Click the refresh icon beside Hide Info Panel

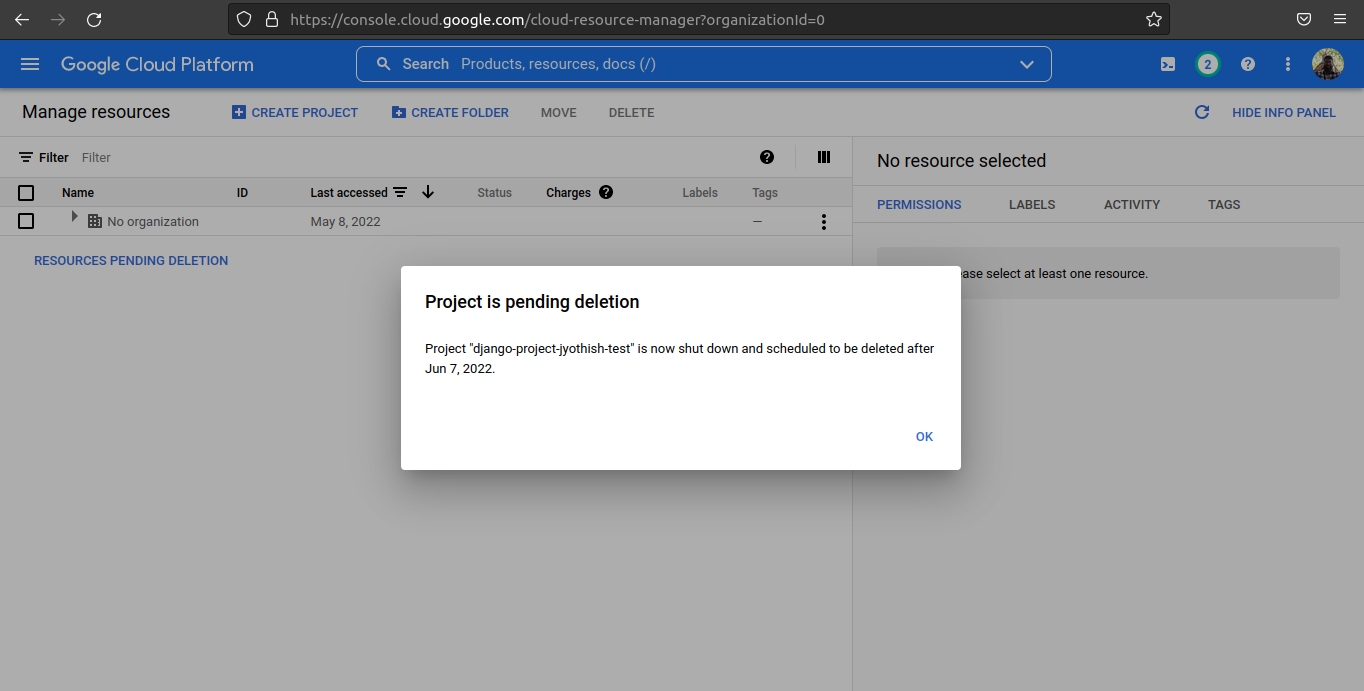pos(1202,113)
